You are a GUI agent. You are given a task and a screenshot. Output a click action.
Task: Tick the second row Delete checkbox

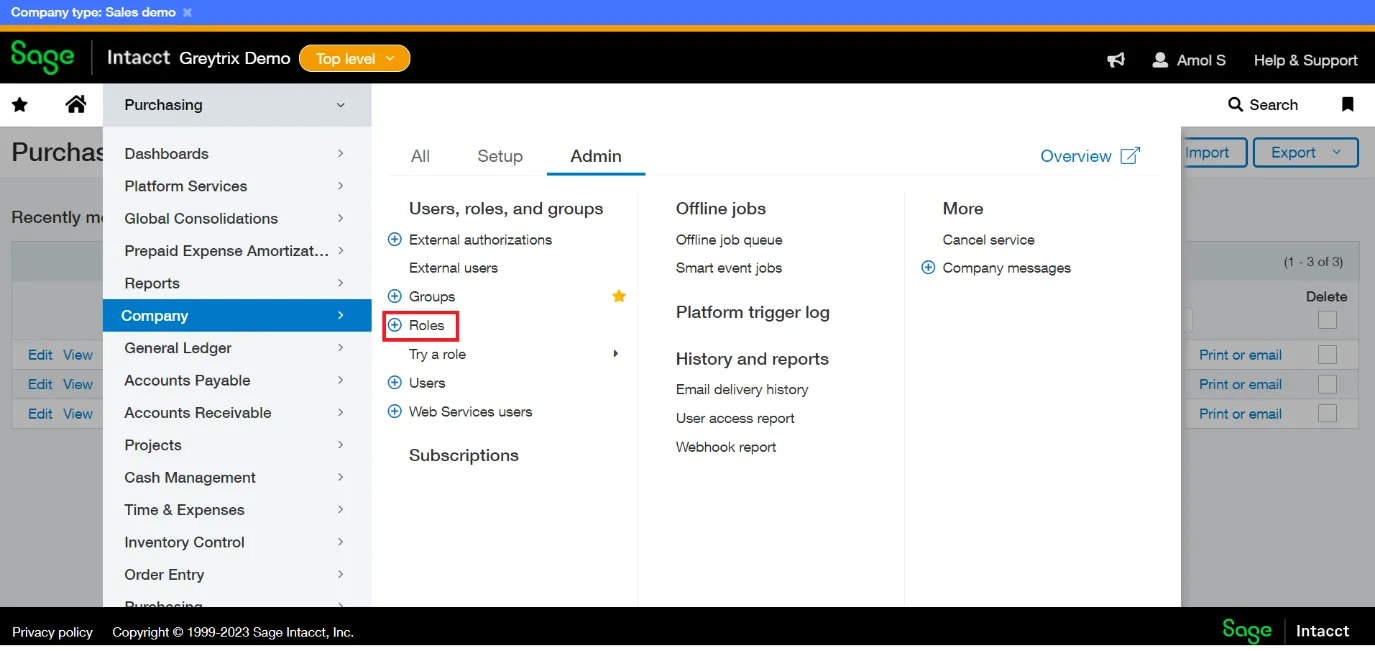(x=1327, y=384)
